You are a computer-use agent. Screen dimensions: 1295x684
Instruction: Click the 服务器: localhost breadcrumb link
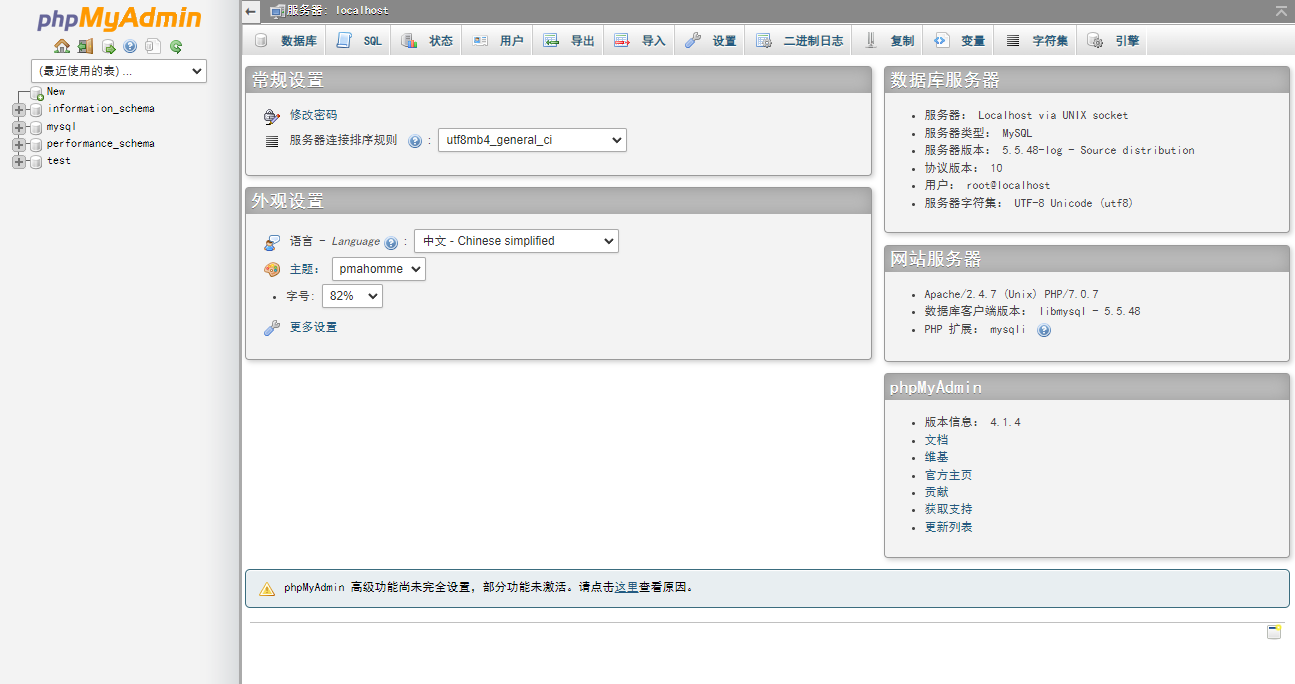click(x=338, y=11)
